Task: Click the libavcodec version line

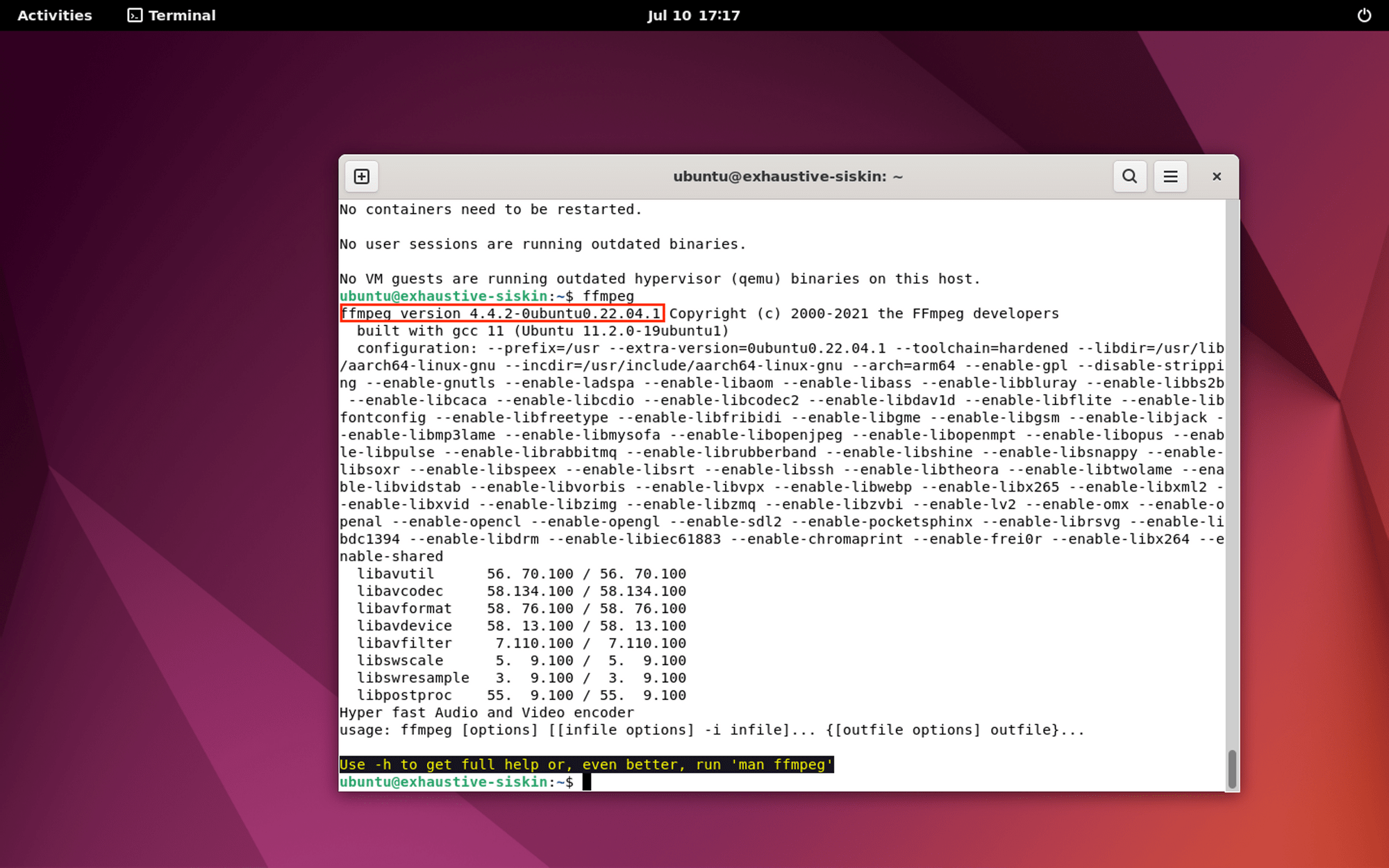Action: (x=521, y=590)
